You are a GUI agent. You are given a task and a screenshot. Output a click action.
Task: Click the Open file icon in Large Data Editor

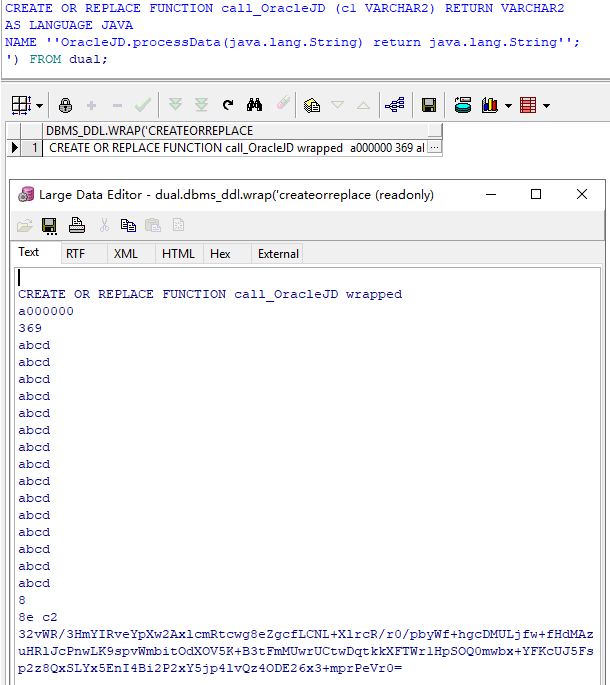click(x=24, y=225)
